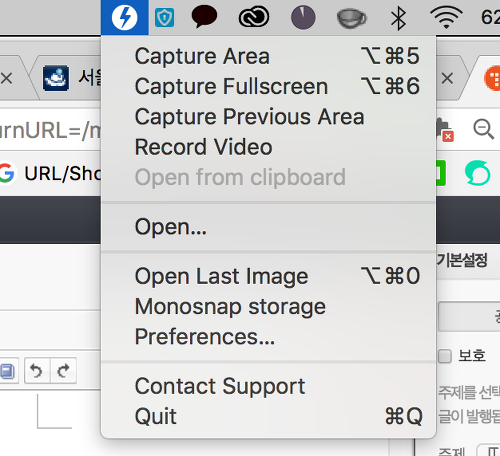Screen dimensions: 500x456
Task: Click the browser address bar URL text
Action: coord(50,130)
